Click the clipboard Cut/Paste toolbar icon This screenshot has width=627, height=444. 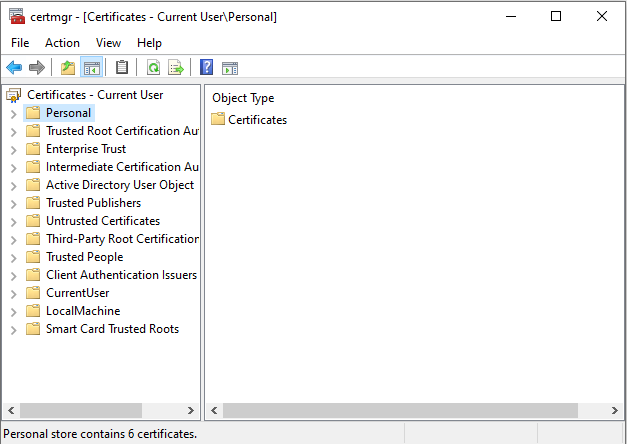click(x=122, y=68)
